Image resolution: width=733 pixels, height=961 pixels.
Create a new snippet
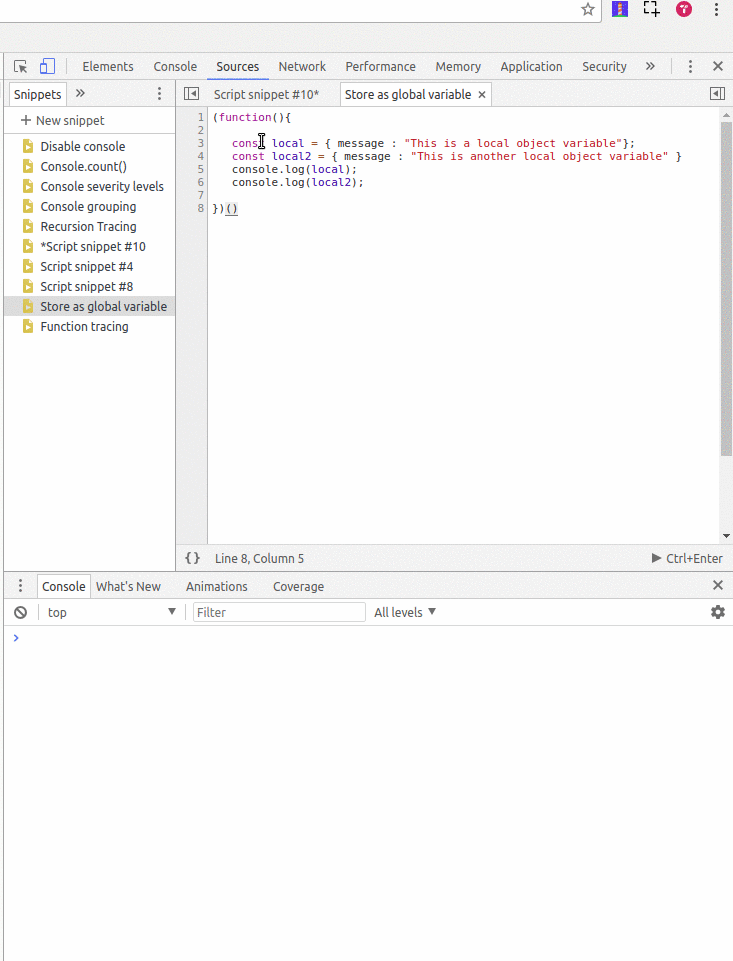pyautogui.click(x=63, y=121)
